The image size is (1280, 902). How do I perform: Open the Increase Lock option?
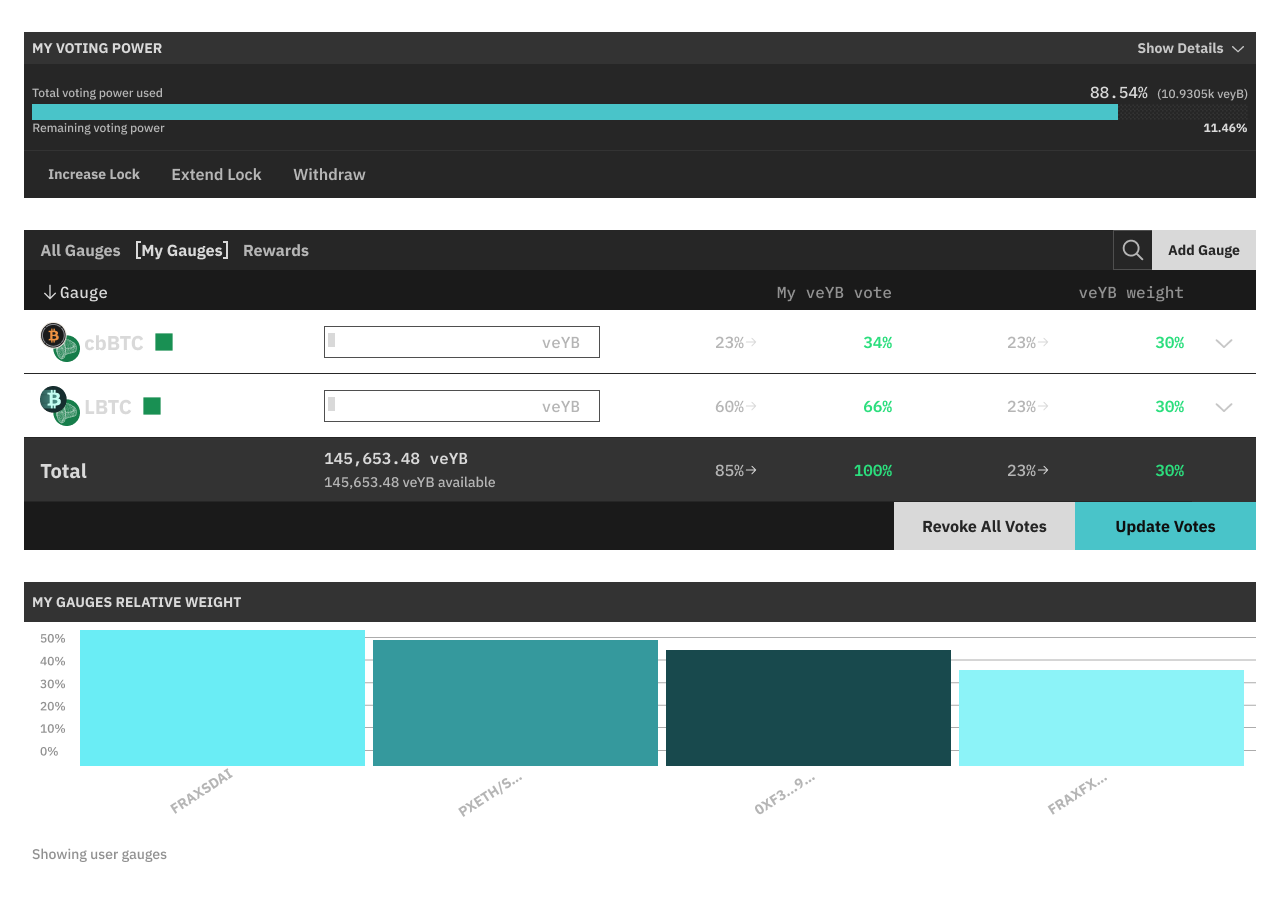(x=94, y=174)
